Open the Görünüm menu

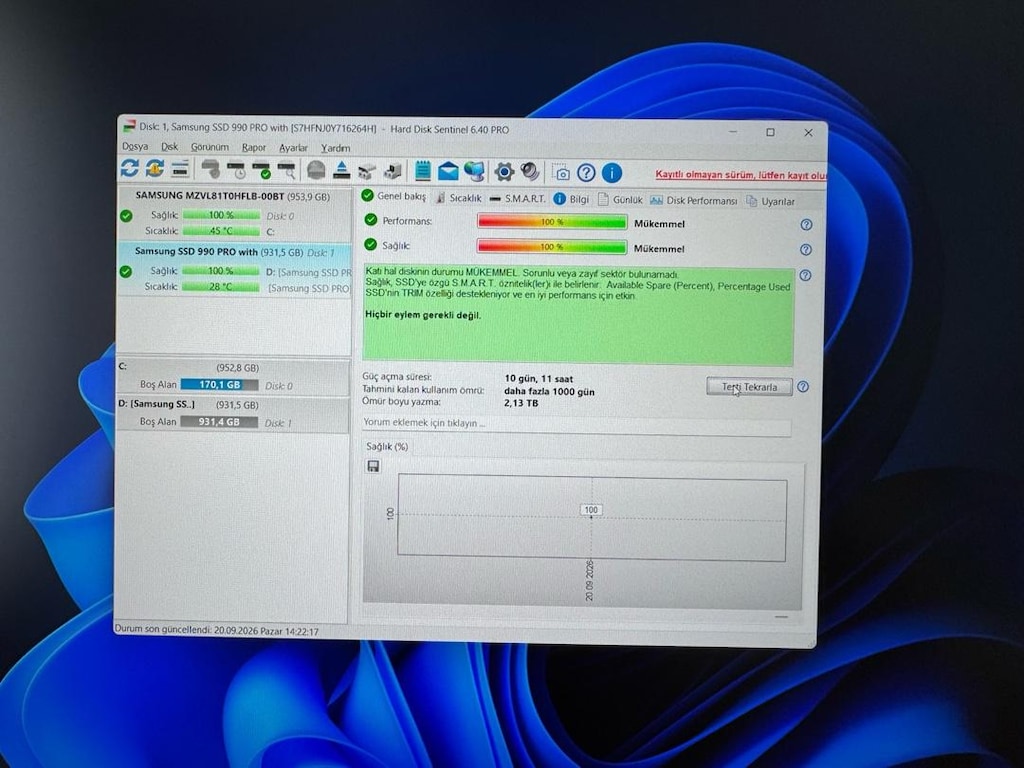[210, 148]
